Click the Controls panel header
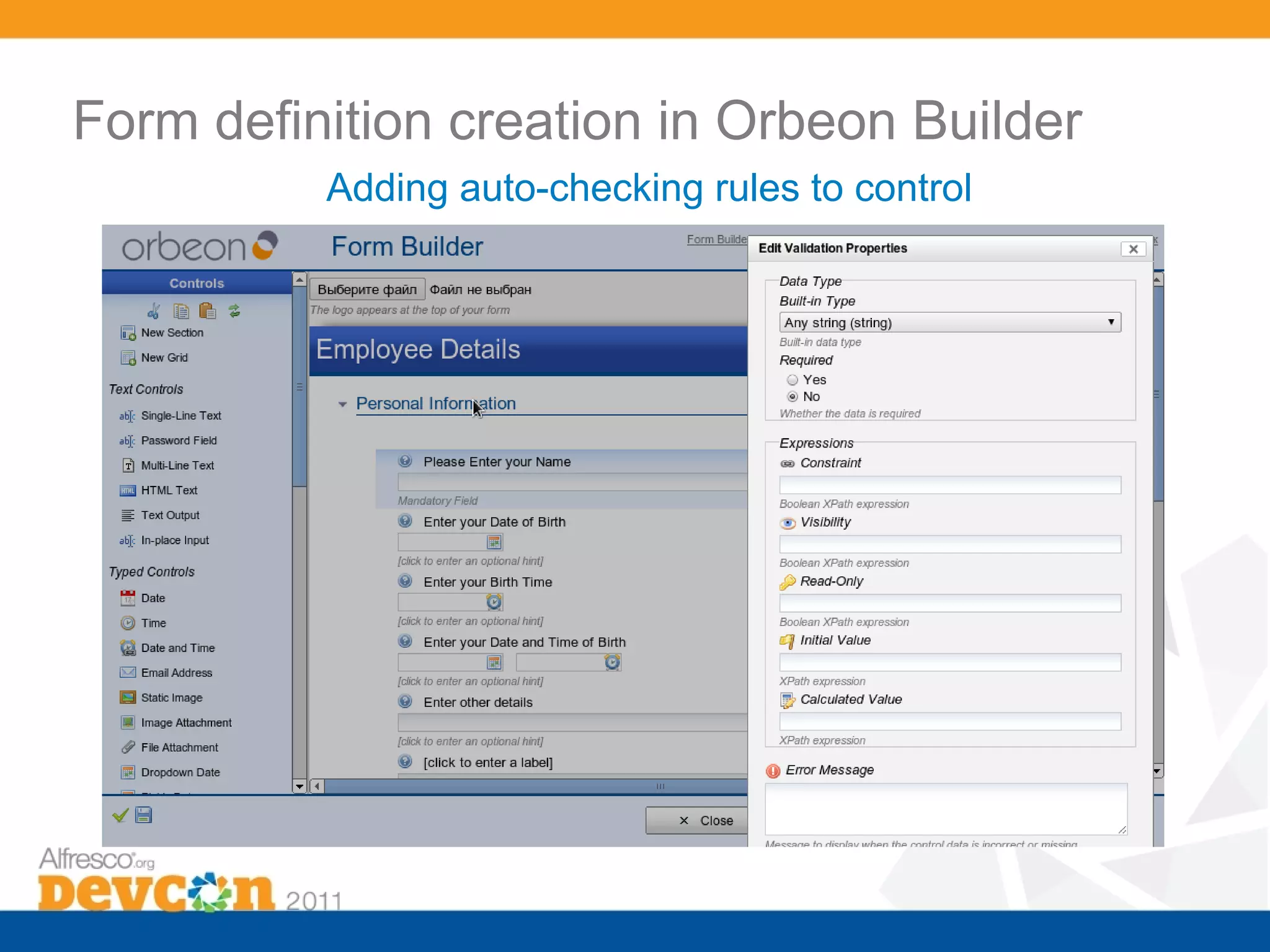Viewport: 1270px width, 952px height. tap(197, 283)
